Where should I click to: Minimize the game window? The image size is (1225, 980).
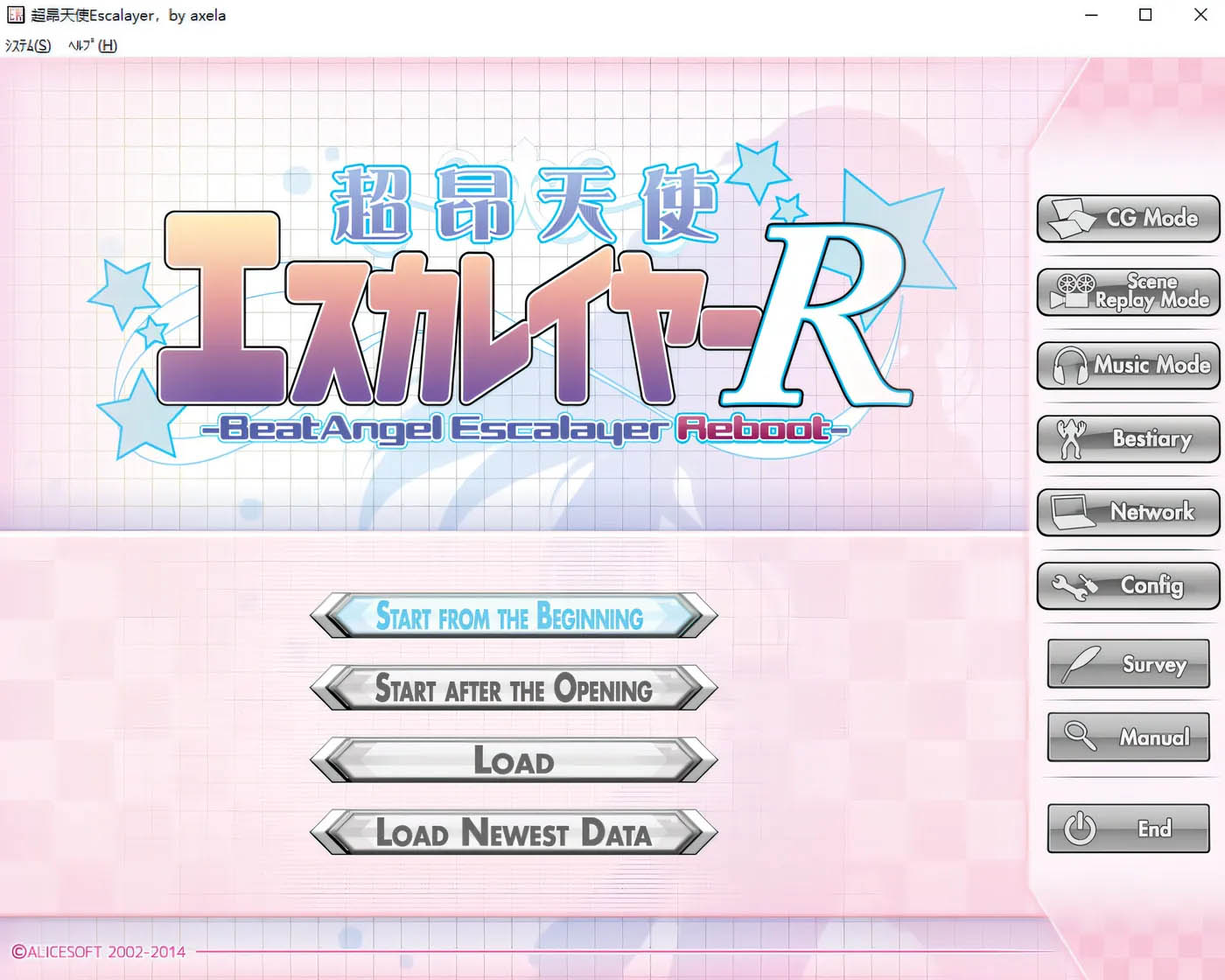click(1091, 15)
